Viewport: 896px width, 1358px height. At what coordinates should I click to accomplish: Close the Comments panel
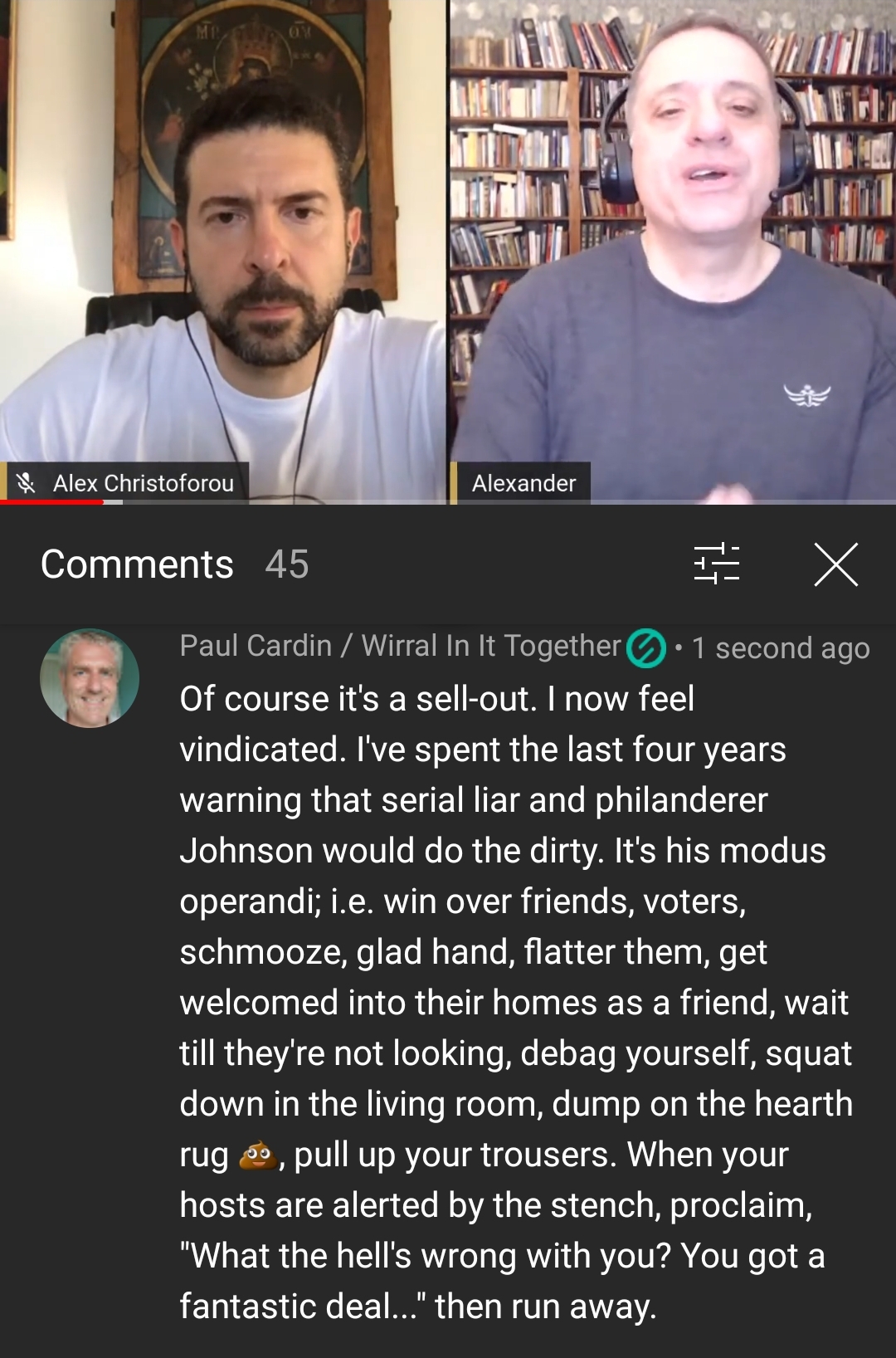click(x=835, y=564)
